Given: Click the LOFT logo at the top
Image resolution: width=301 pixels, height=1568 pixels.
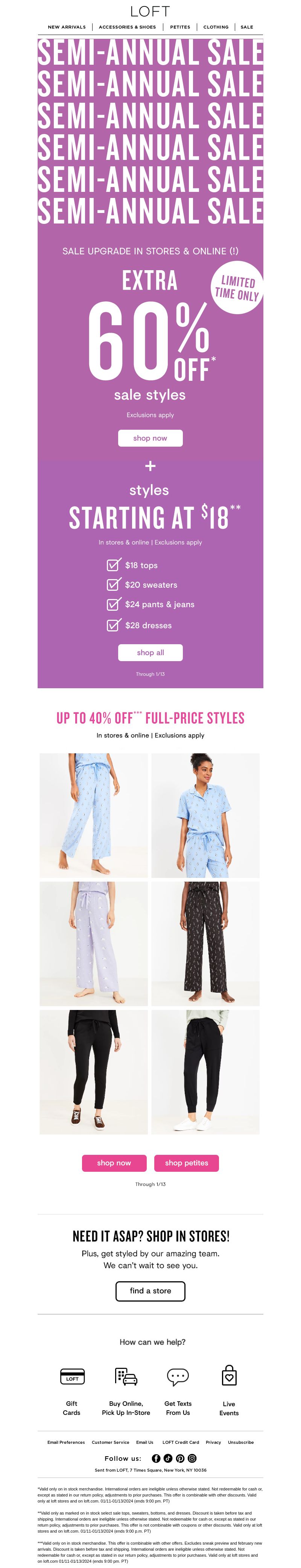Looking at the screenshot, I should [x=150, y=12].
